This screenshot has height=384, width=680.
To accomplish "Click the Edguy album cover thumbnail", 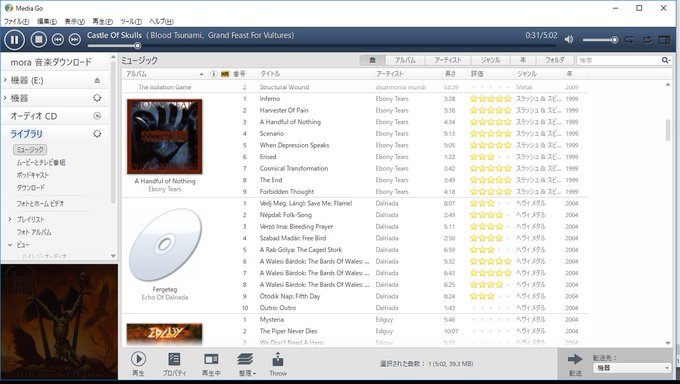I will 164,334.
